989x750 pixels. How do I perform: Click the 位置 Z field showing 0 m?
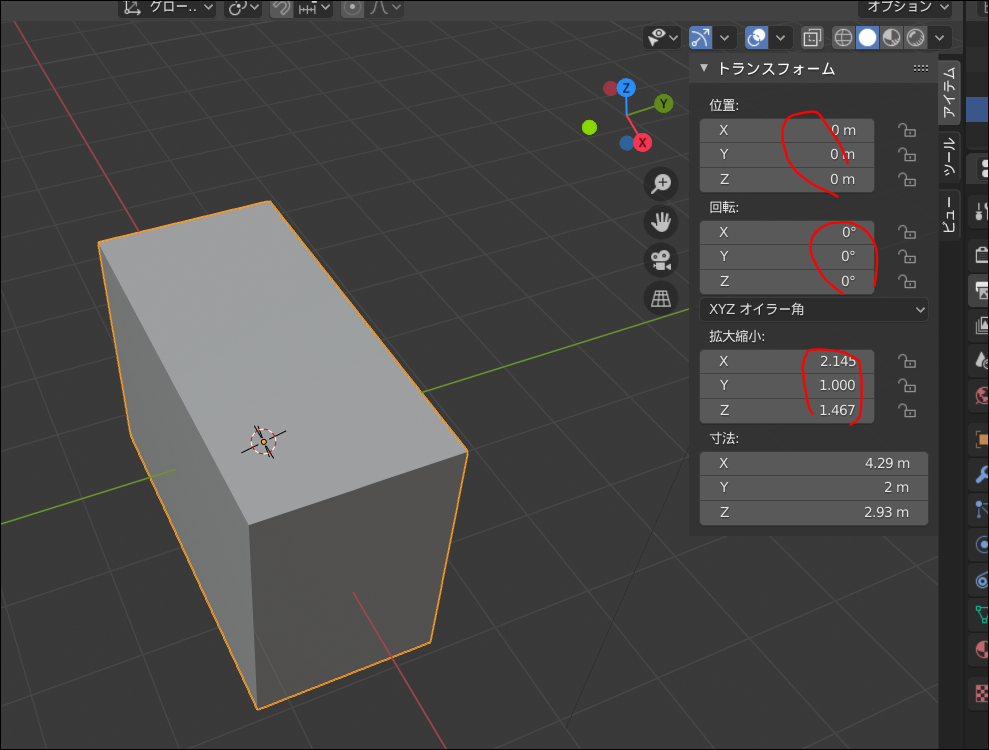tap(787, 180)
